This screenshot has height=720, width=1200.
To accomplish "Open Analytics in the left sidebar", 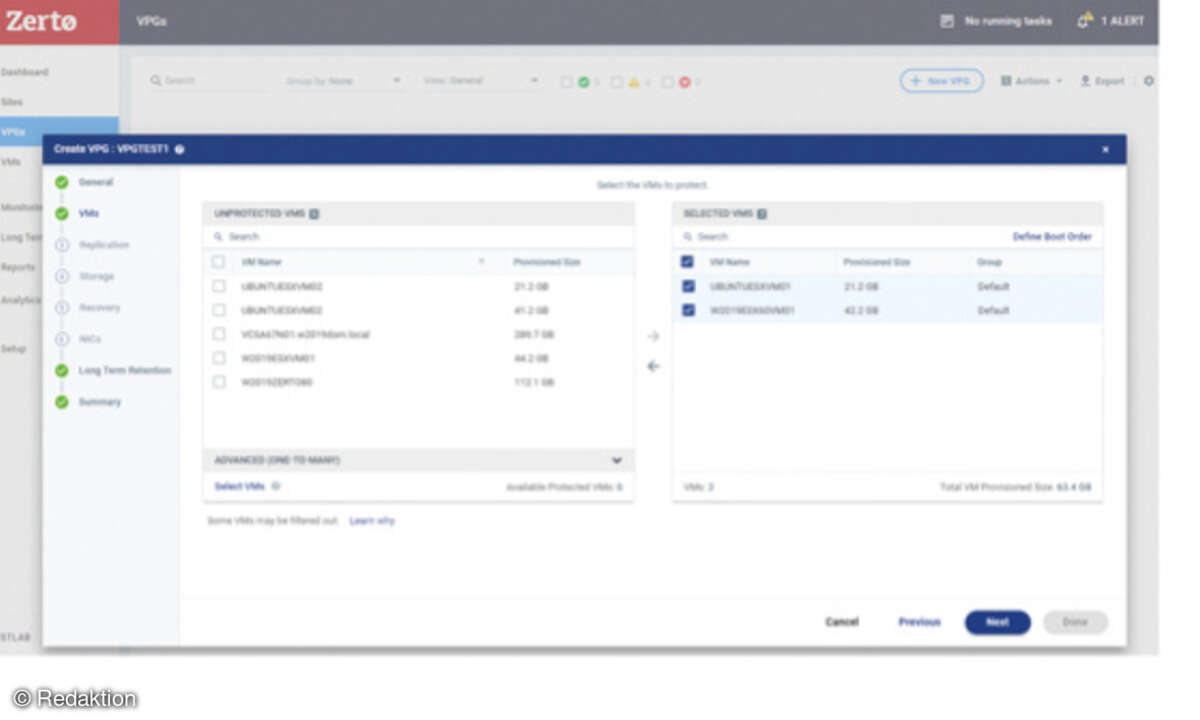I will click(x=20, y=300).
